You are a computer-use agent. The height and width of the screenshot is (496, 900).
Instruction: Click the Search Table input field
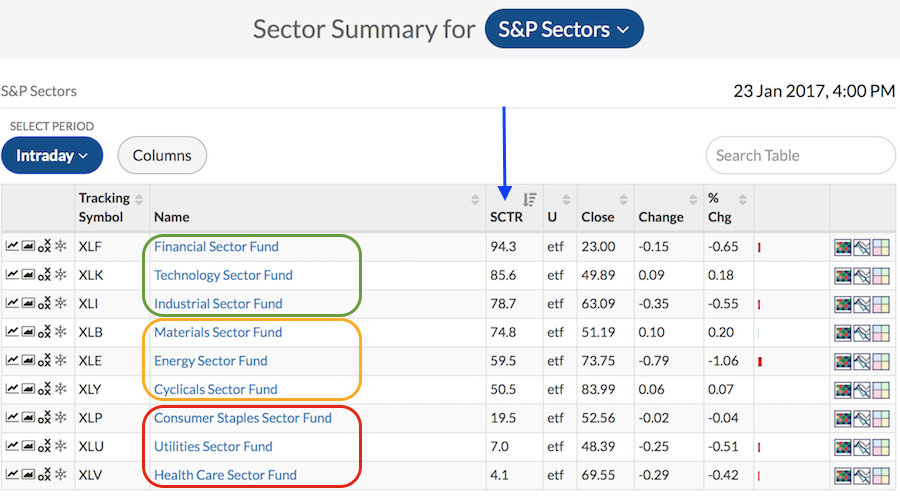[x=800, y=155]
